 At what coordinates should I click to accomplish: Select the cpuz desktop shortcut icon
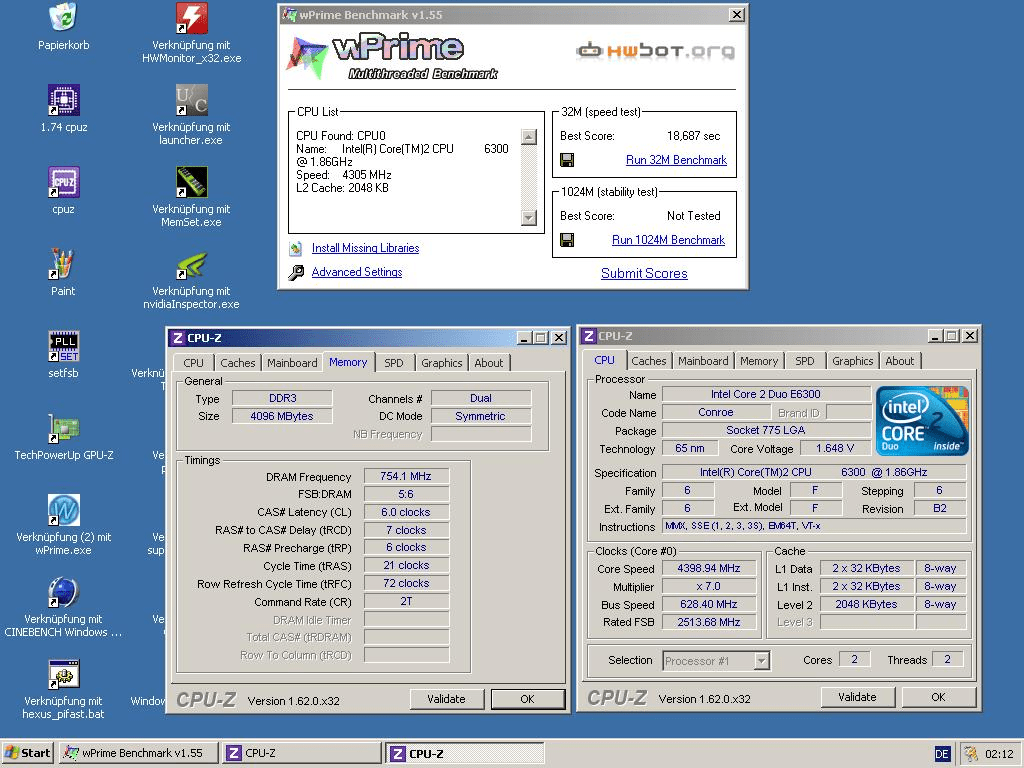tap(63, 182)
